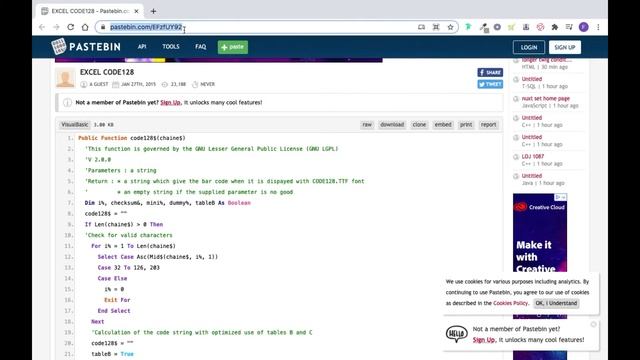Viewport: 640px width, 360px height.
Task: Open the TOOLS menu item
Action: [171, 47]
